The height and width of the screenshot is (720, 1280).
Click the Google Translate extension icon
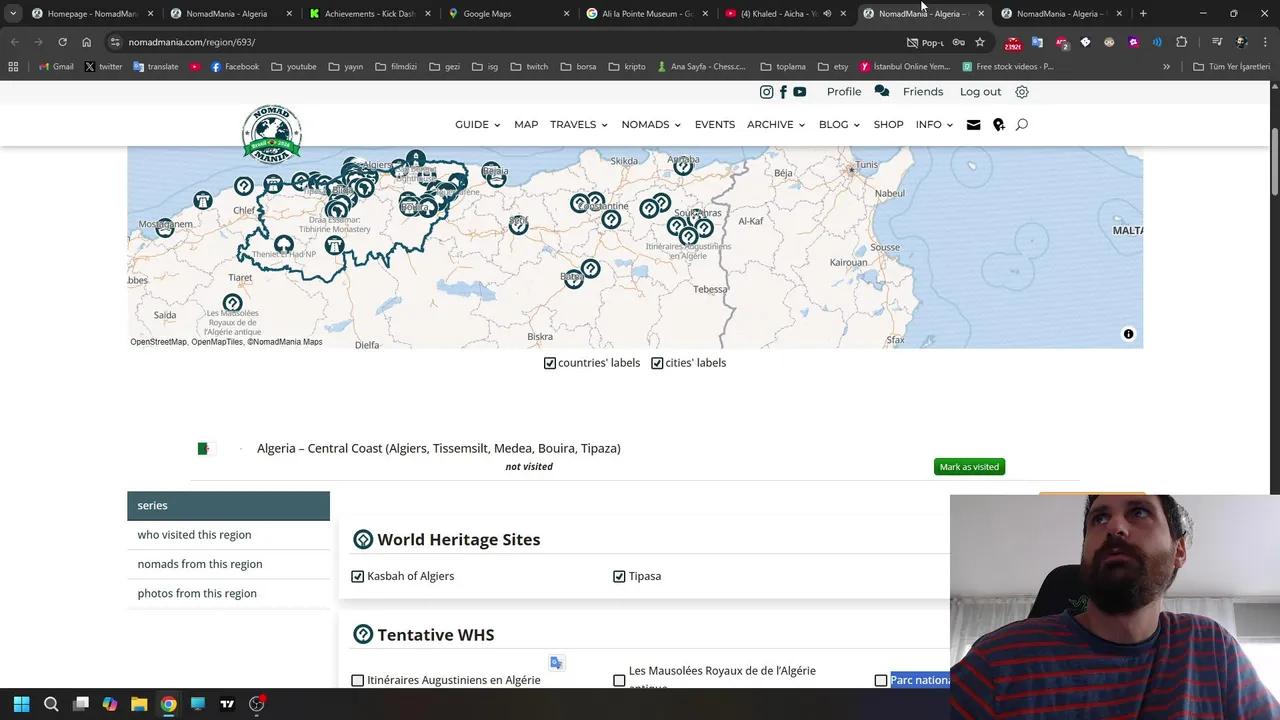tap(1037, 42)
